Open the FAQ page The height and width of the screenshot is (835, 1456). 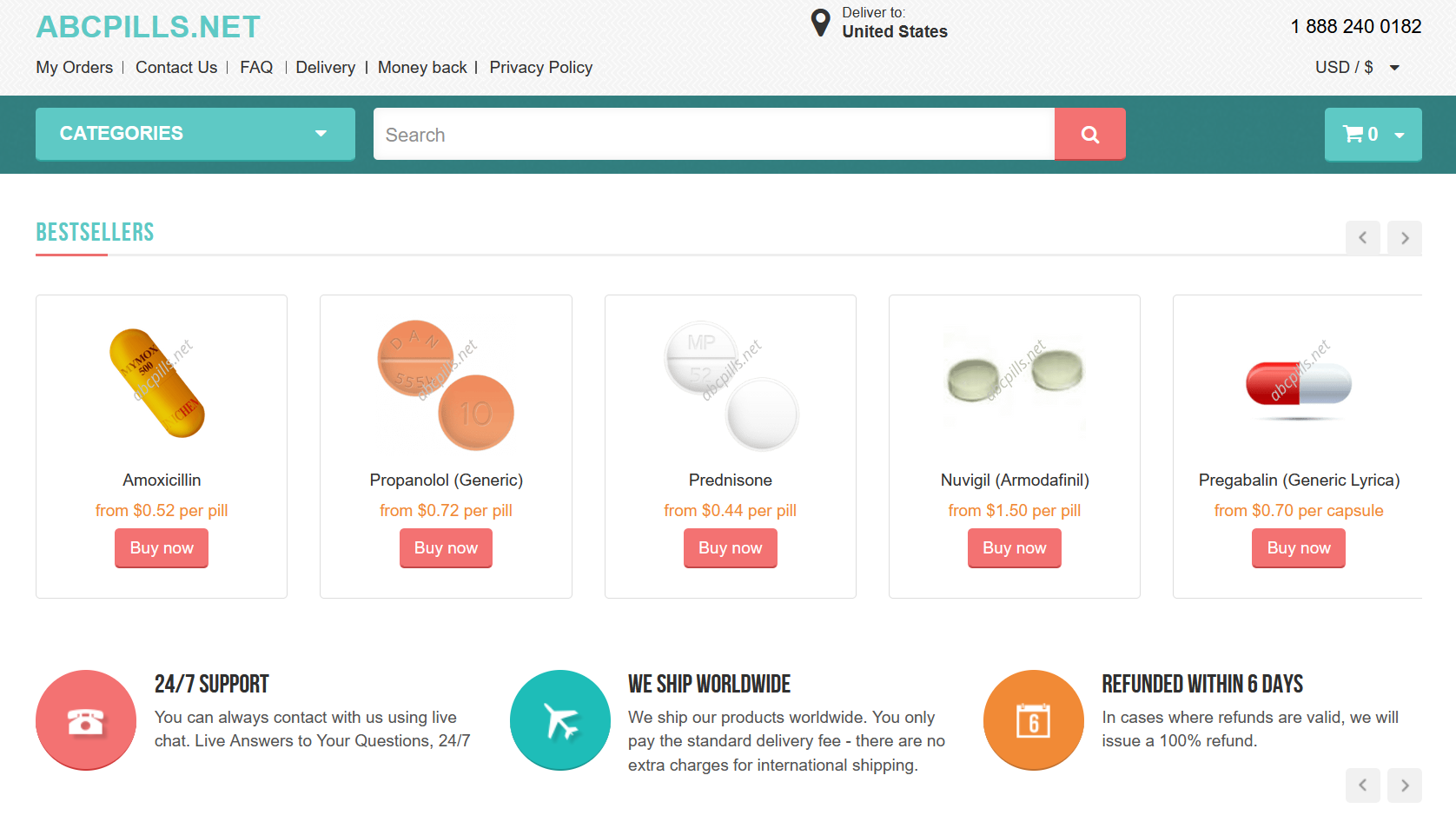256,68
